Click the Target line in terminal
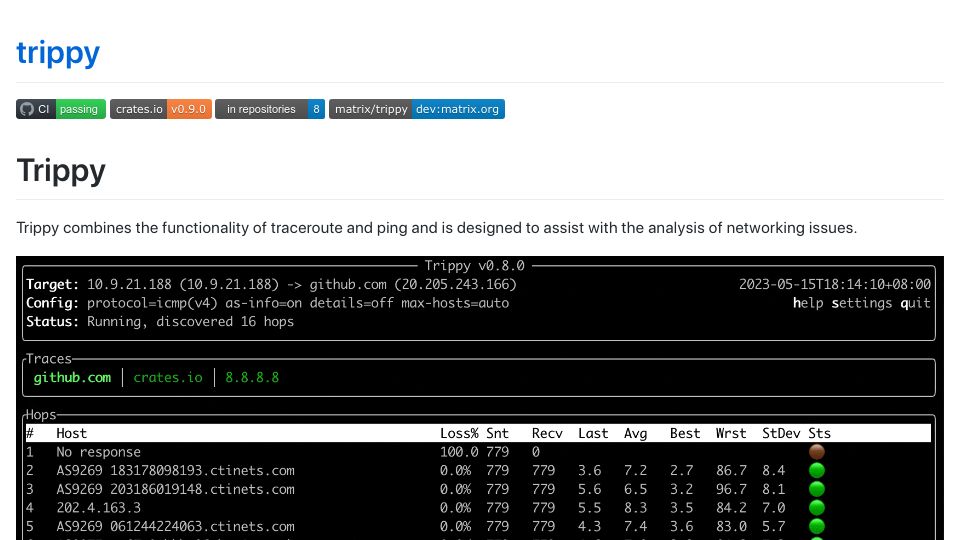Image resolution: width=960 pixels, height=540 pixels. (271, 285)
